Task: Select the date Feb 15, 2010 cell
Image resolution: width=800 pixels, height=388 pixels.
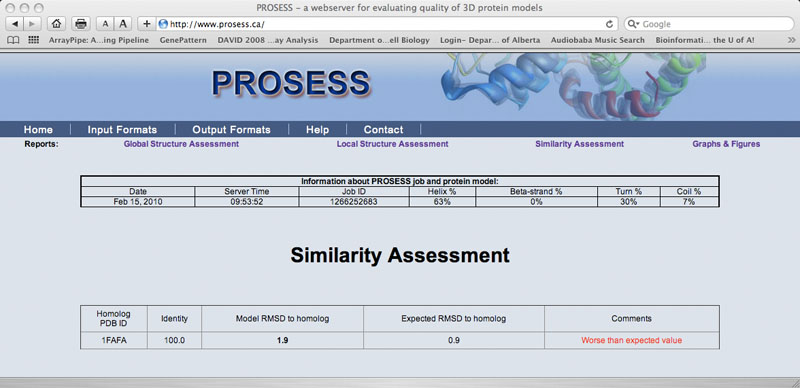Action: (138, 202)
